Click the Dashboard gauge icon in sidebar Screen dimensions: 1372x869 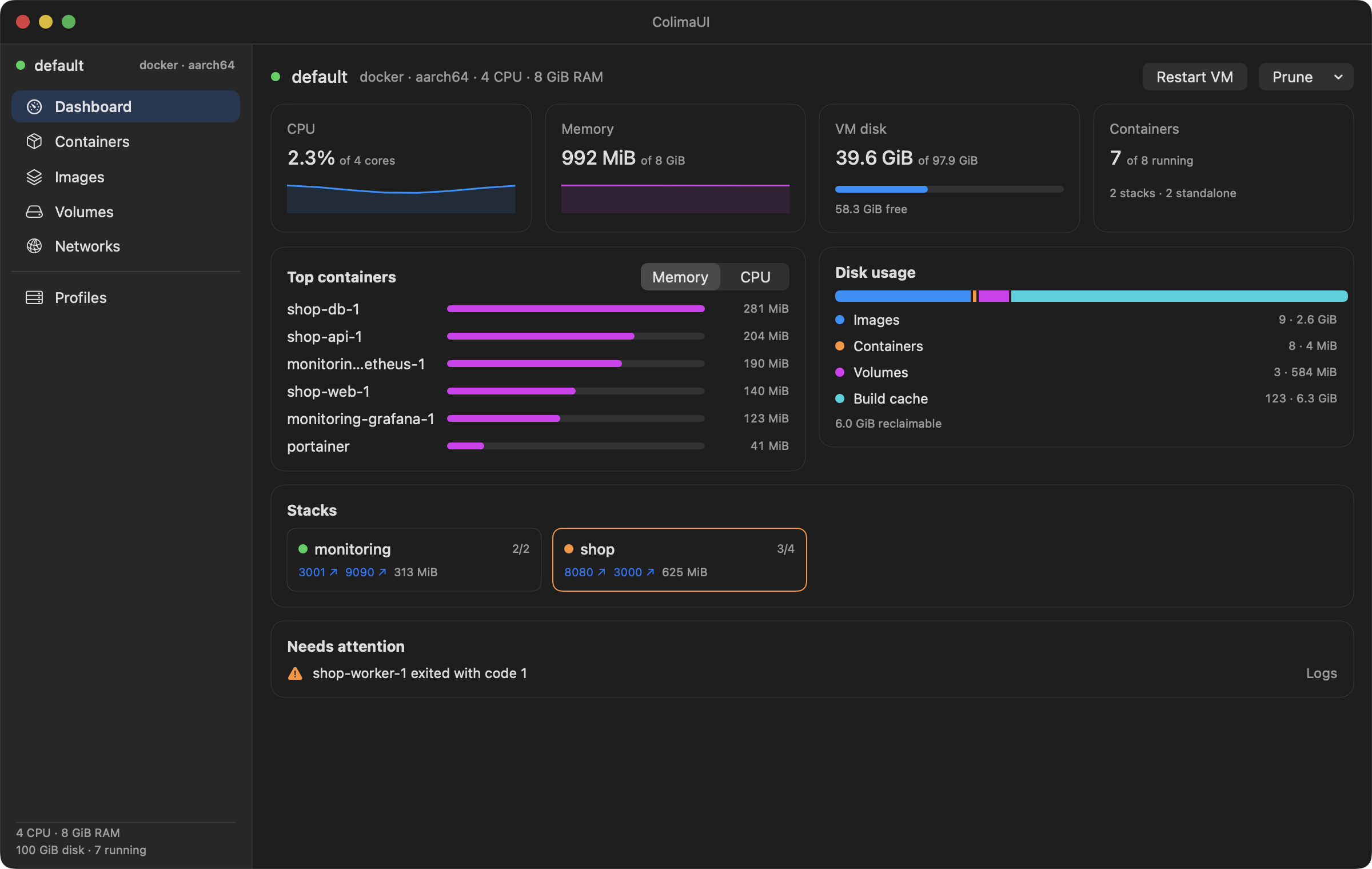point(34,107)
